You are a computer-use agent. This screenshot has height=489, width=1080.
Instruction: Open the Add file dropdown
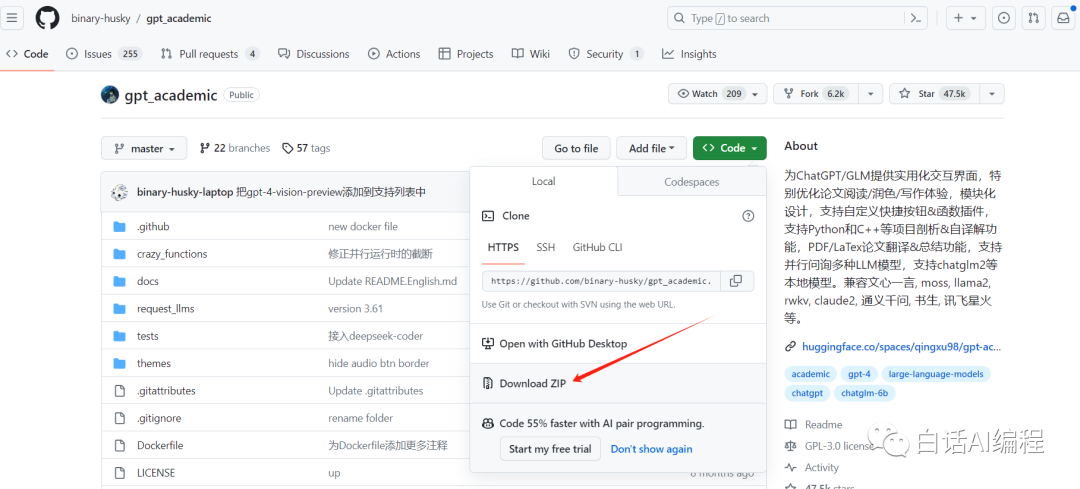coord(652,148)
